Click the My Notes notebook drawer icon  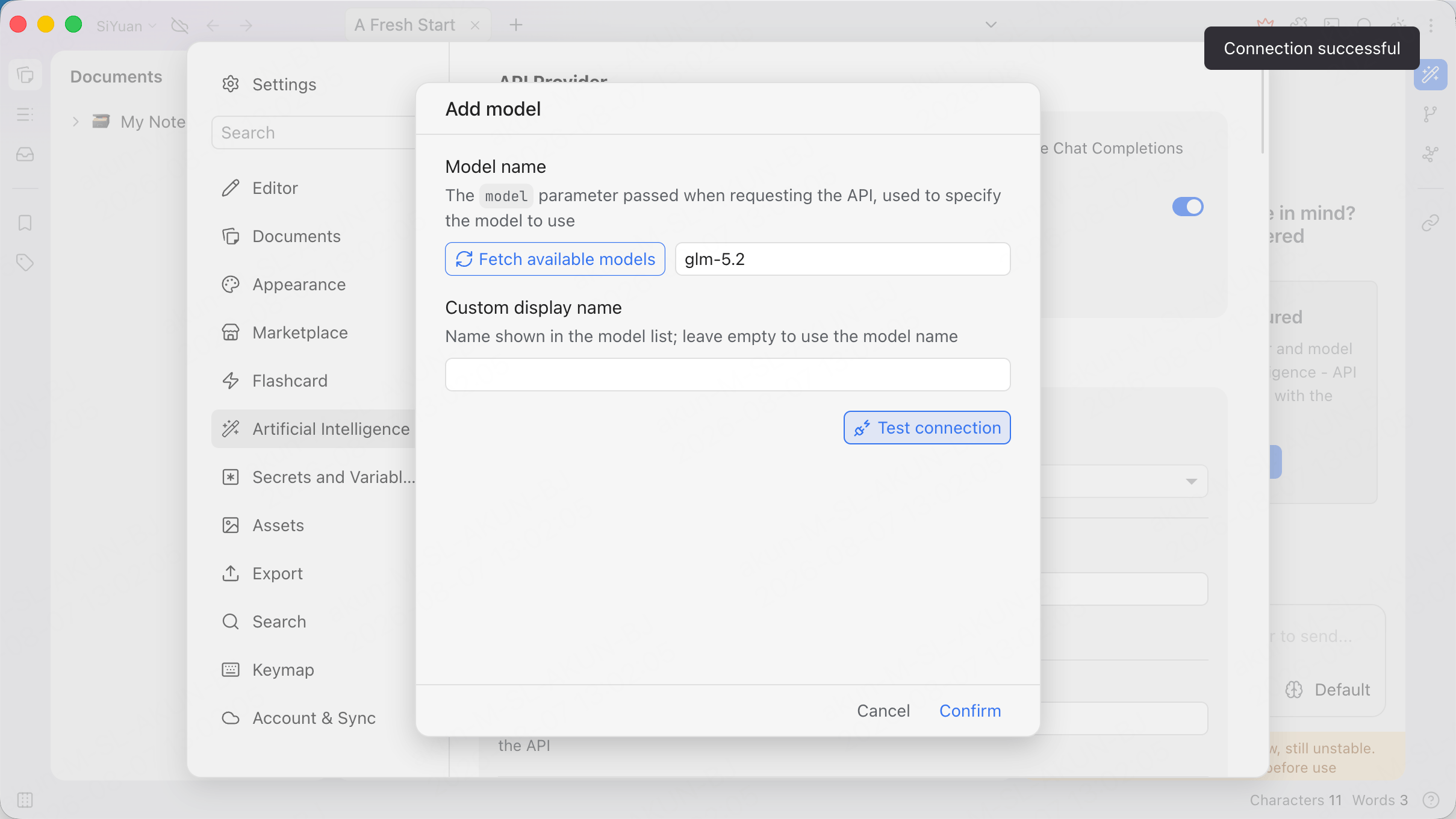101,122
